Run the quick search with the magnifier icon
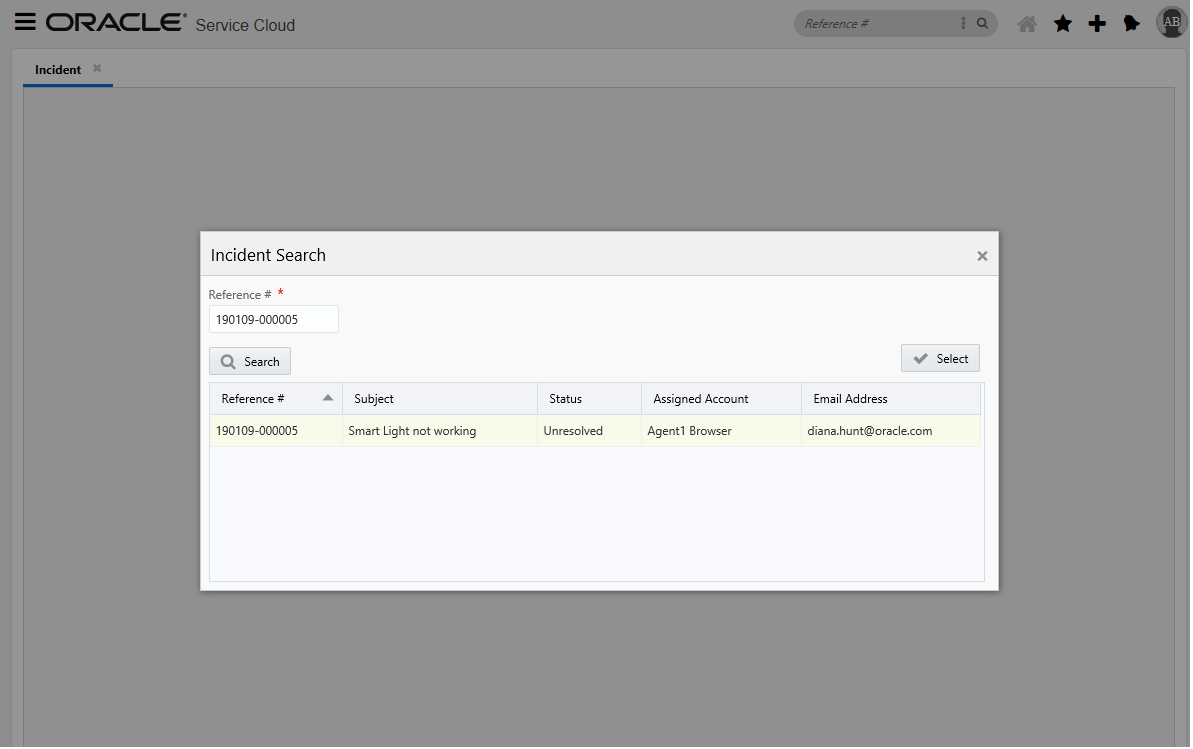 (981, 22)
